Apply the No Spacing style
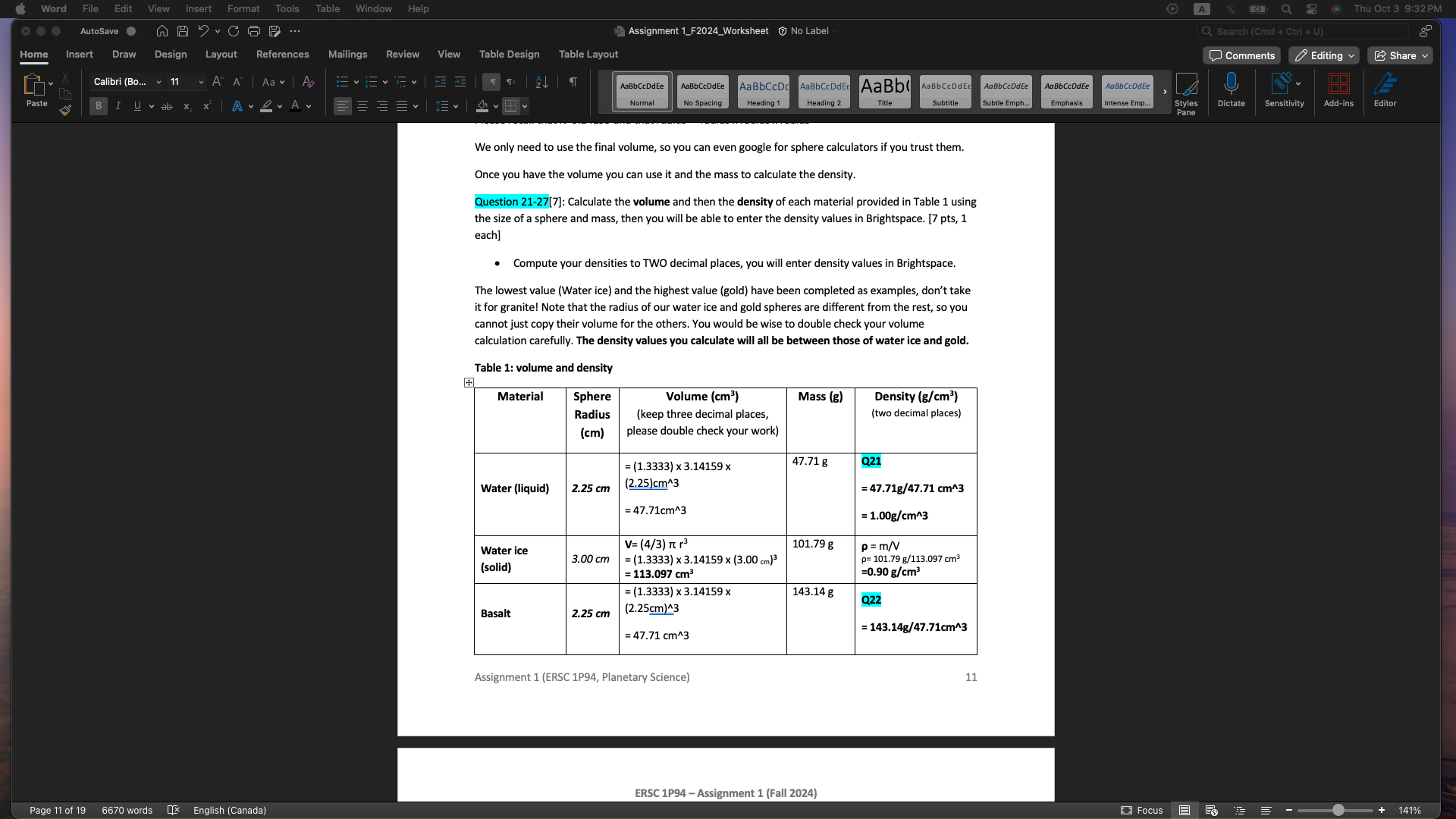This screenshot has width=1456, height=819. (x=702, y=92)
